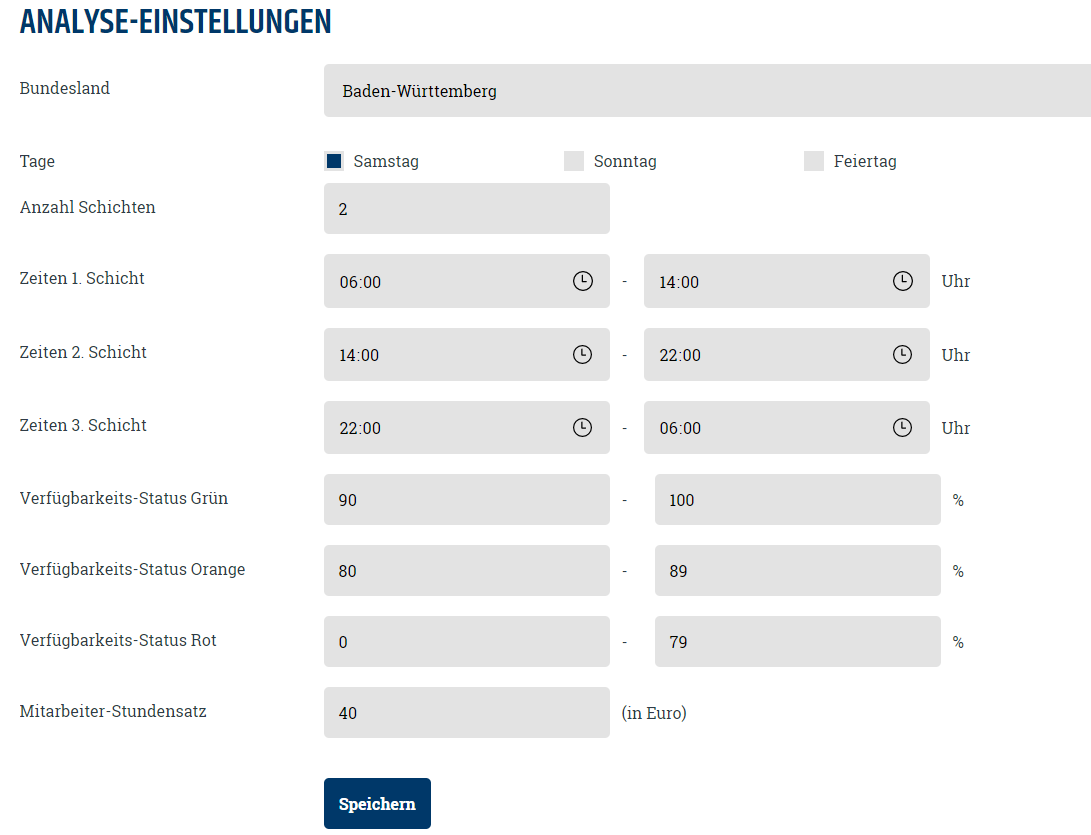Click the Speichern button
This screenshot has height=835, width=1091.
pyautogui.click(x=377, y=804)
